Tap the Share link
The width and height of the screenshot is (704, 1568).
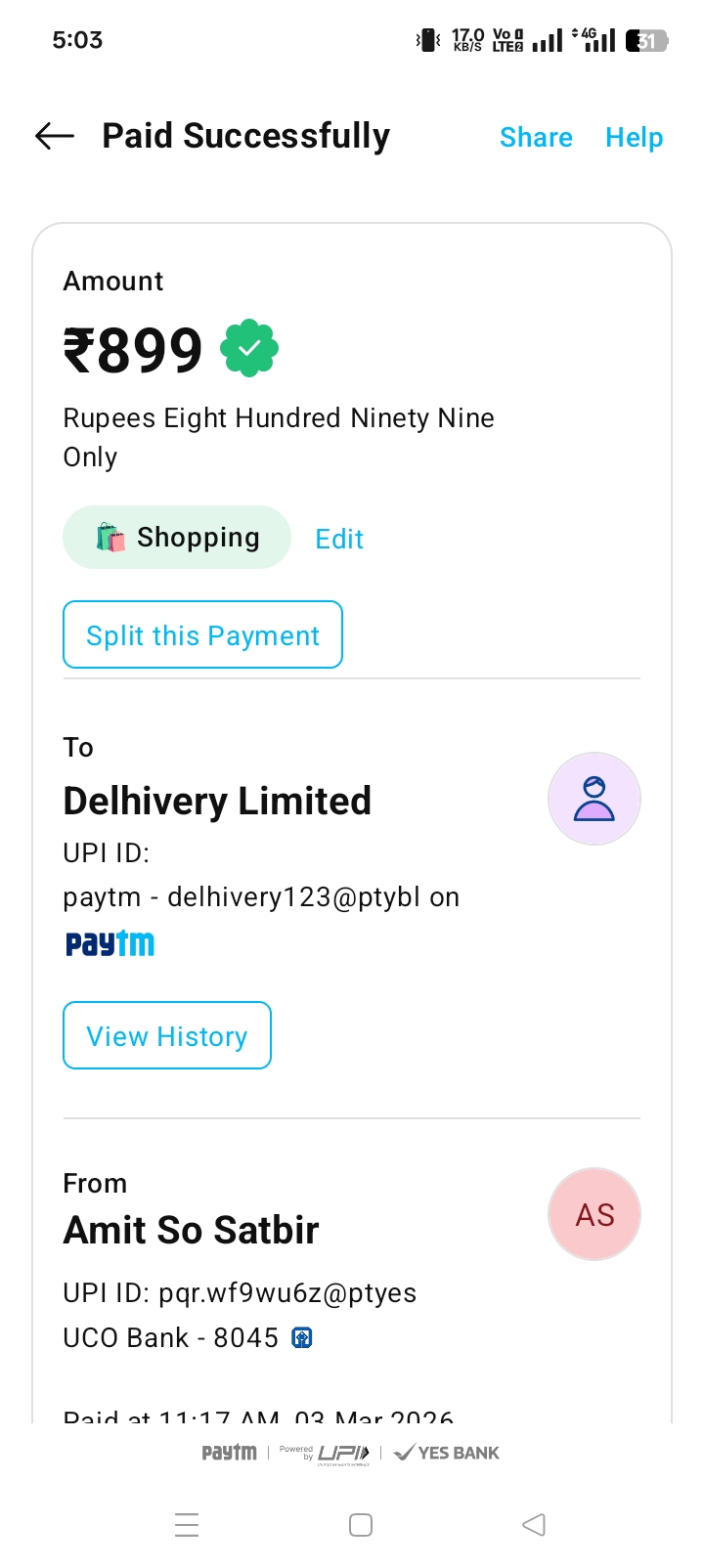[x=536, y=138]
